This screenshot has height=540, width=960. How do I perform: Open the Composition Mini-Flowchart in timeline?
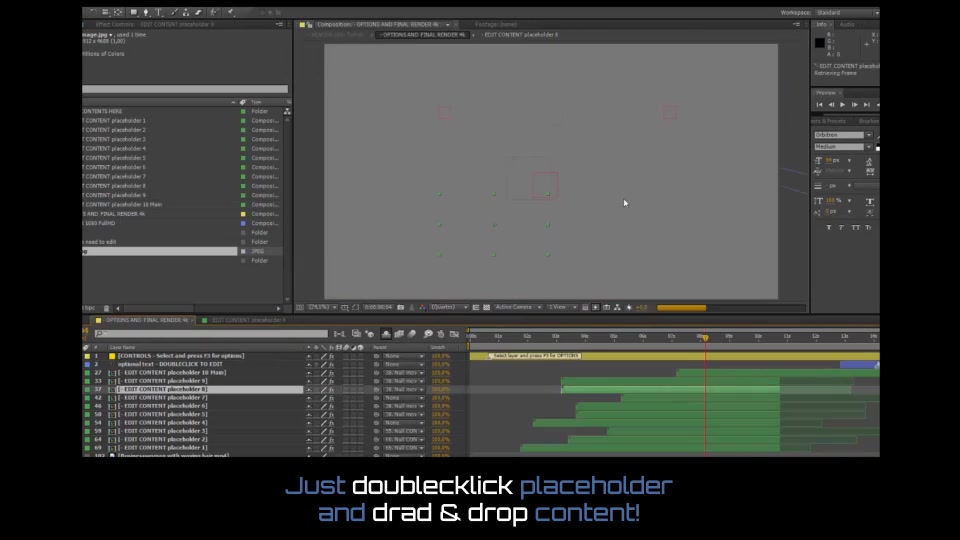pos(339,334)
